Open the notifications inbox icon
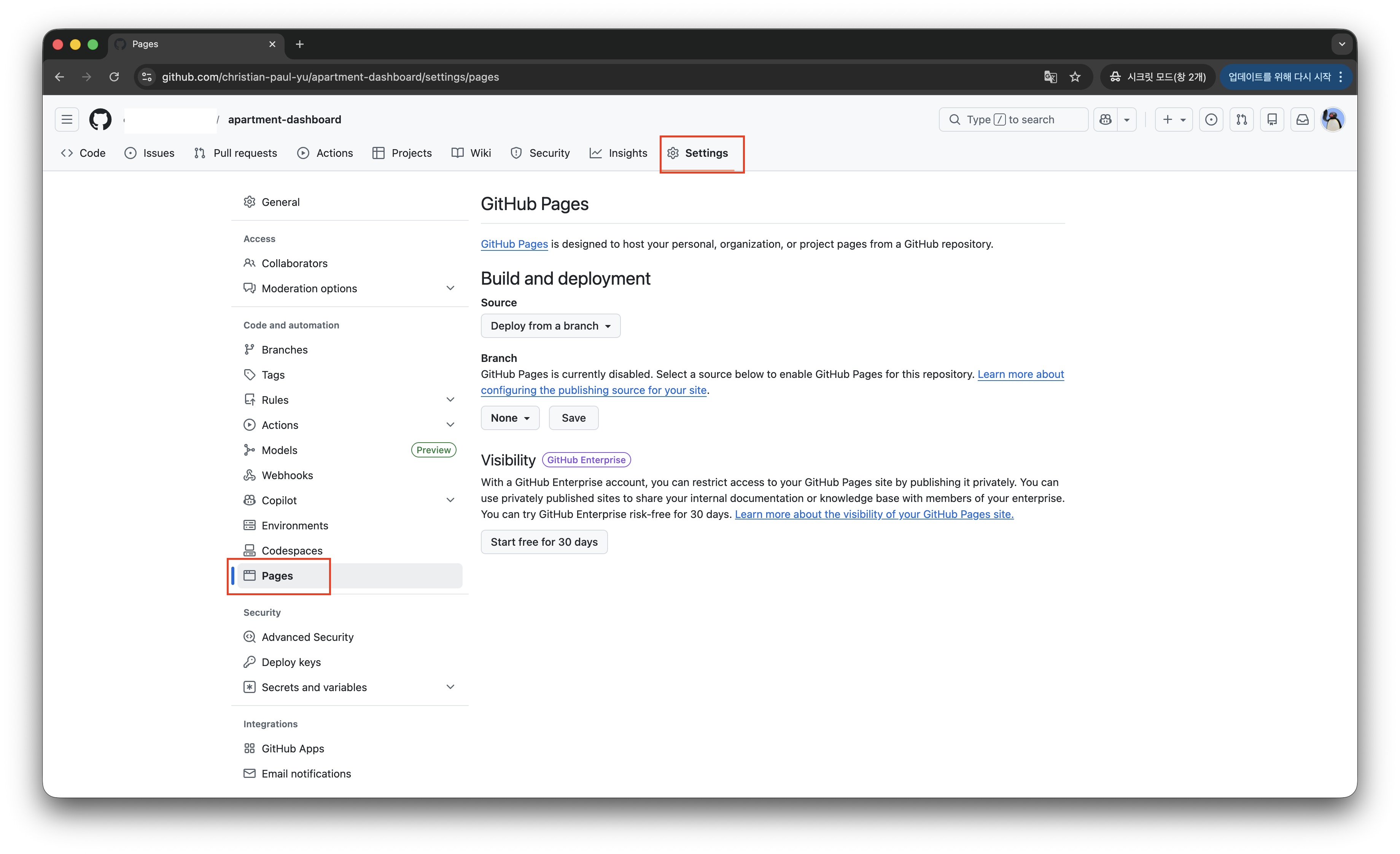Screen dimensions: 1400x854 [x=1302, y=119]
